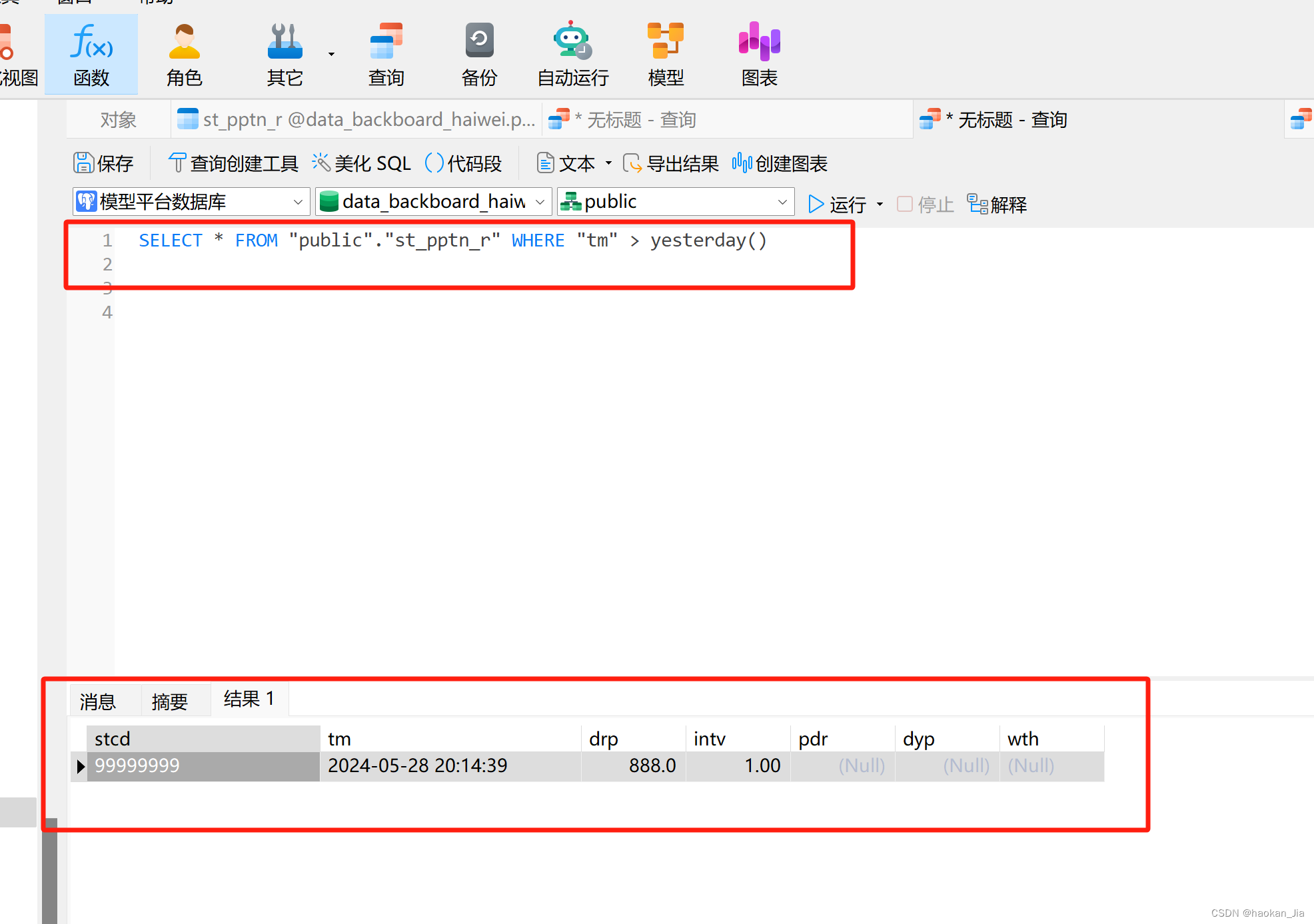The width and height of the screenshot is (1314, 924).
Task: Select the cell 2024-05-28 20:14:39
Action: click(450, 766)
